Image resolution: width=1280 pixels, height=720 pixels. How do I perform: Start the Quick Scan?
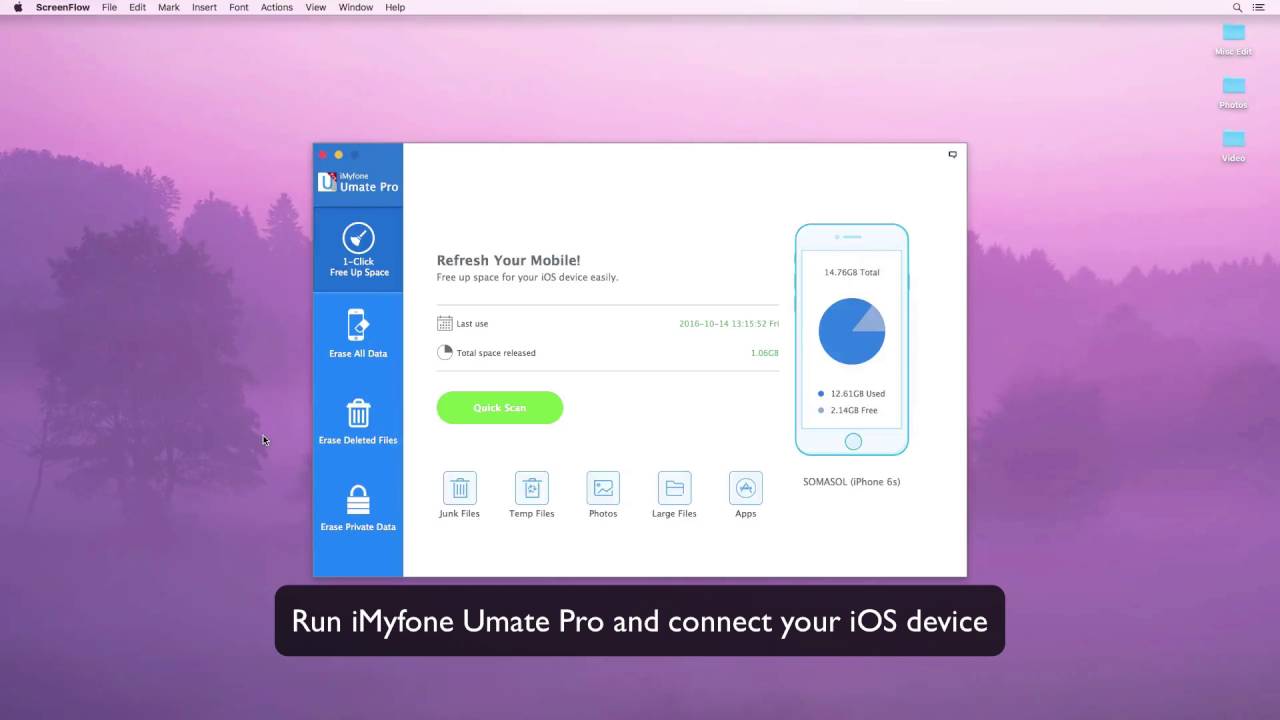(500, 408)
